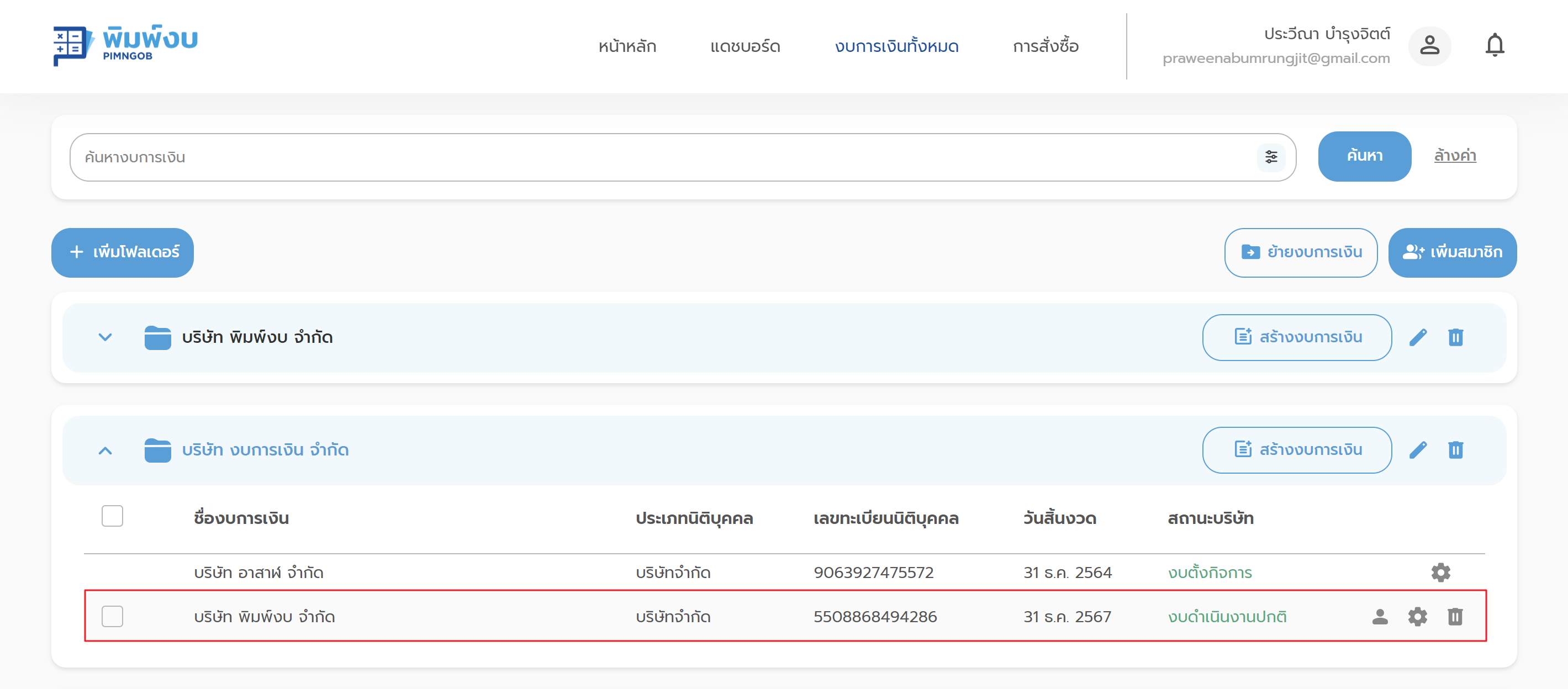Expand the บริษัท พิมพ์งบ จำกัด folder chevron
This screenshot has width=1568, height=689.
pos(105,337)
